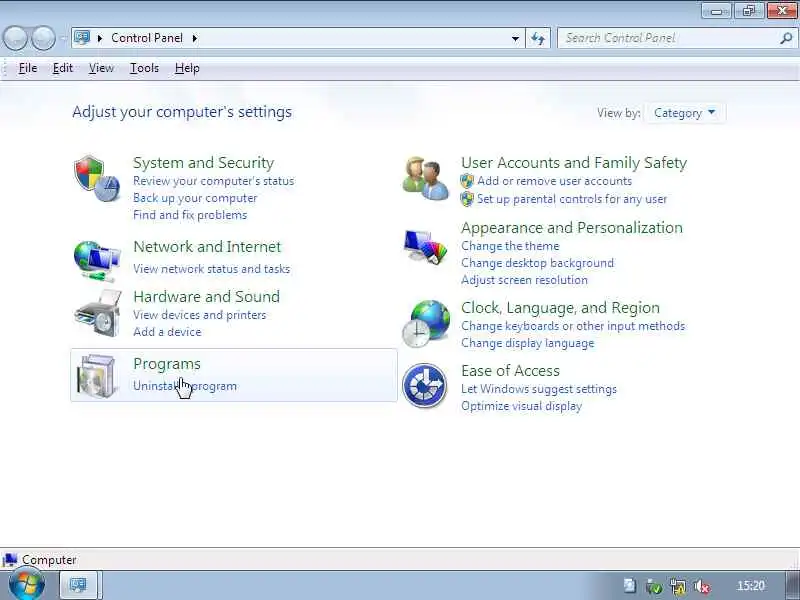
Task: Open the User Accounts people icon
Action: [x=426, y=179]
